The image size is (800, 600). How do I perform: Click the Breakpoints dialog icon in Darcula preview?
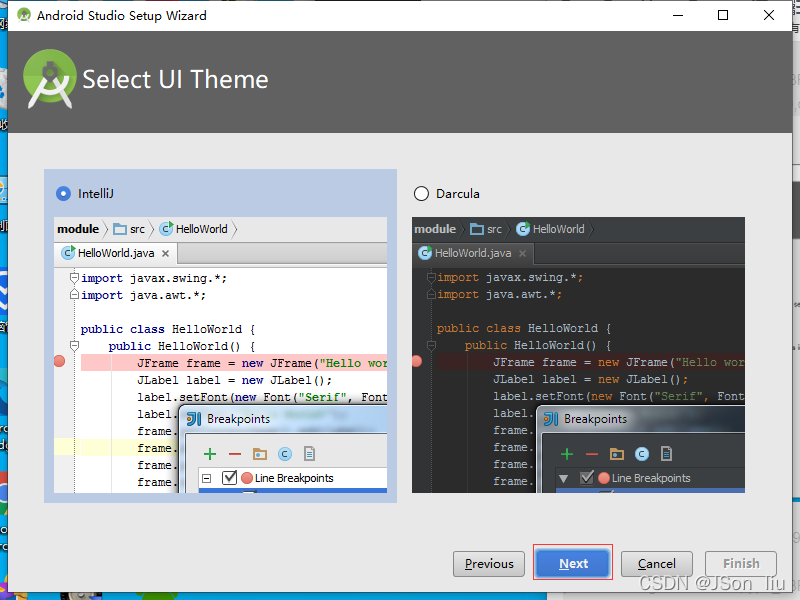click(551, 419)
